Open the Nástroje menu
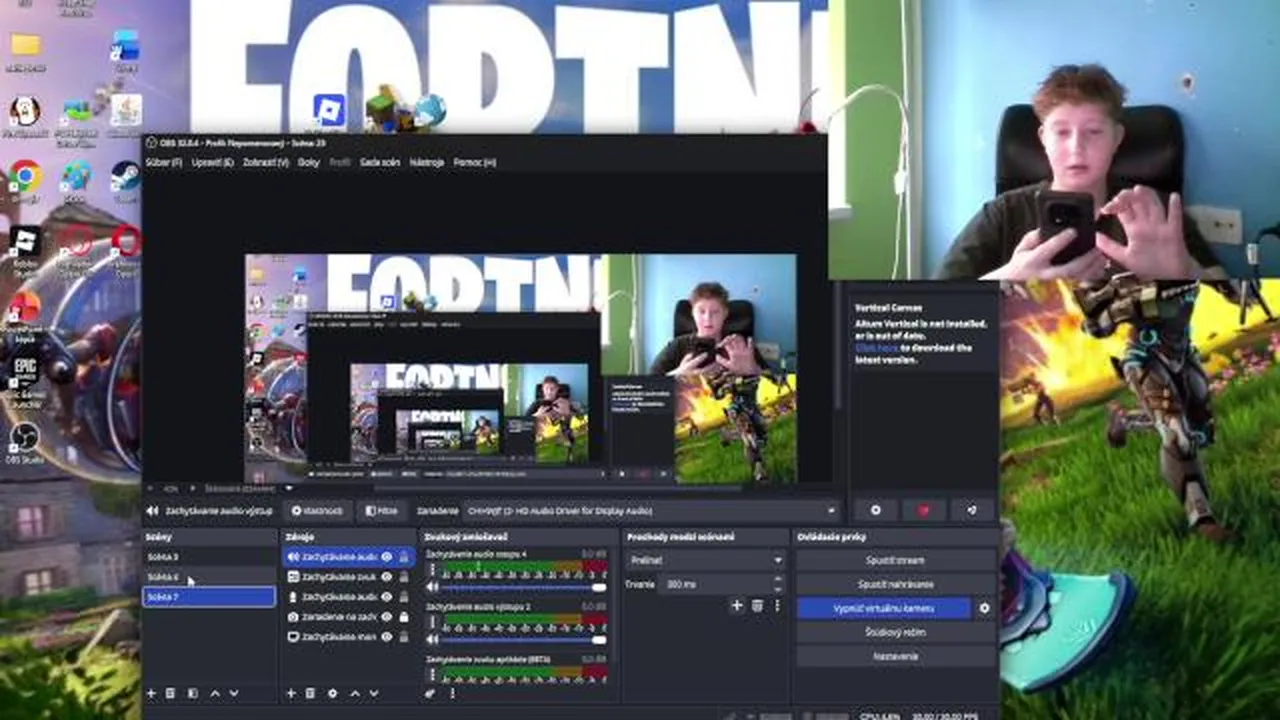Viewport: 1280px width, 720px height. pos(427,162)
